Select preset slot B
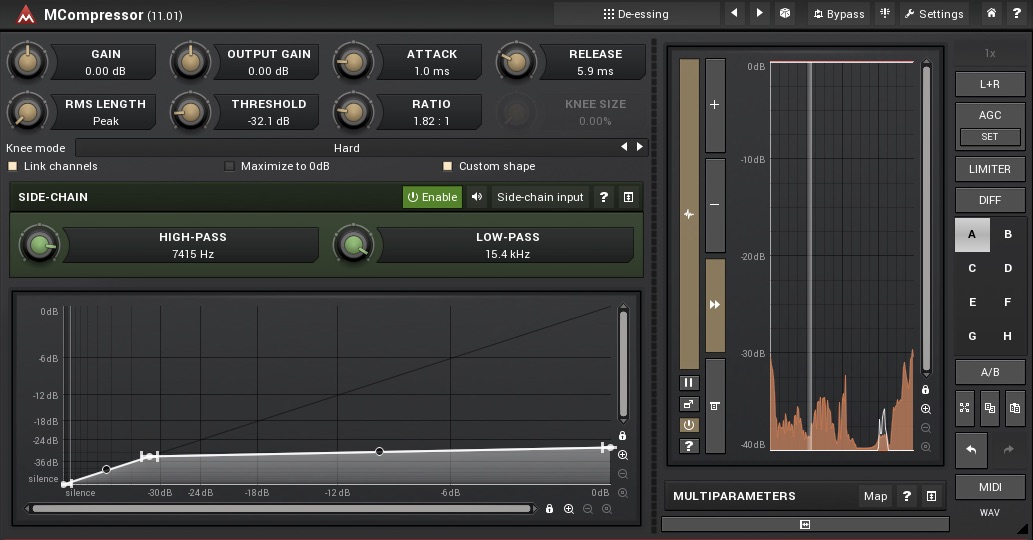1033x540 pixels. [1007, 234]
